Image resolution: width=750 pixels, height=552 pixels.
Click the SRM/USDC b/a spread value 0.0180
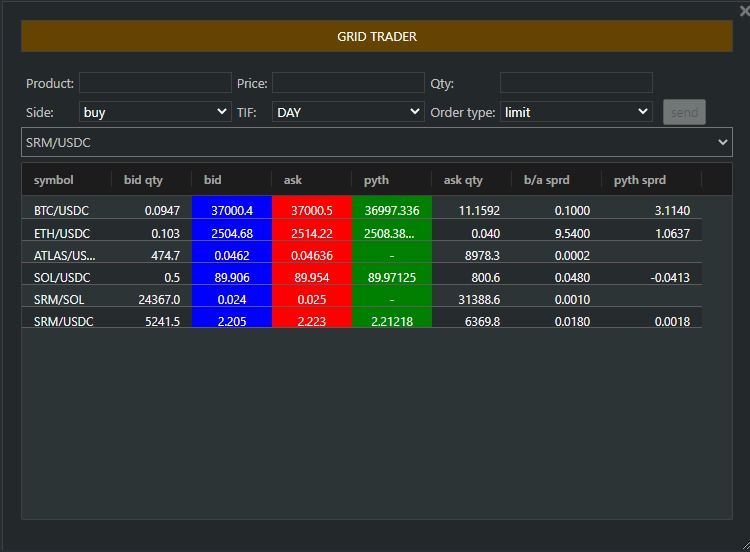572,321
